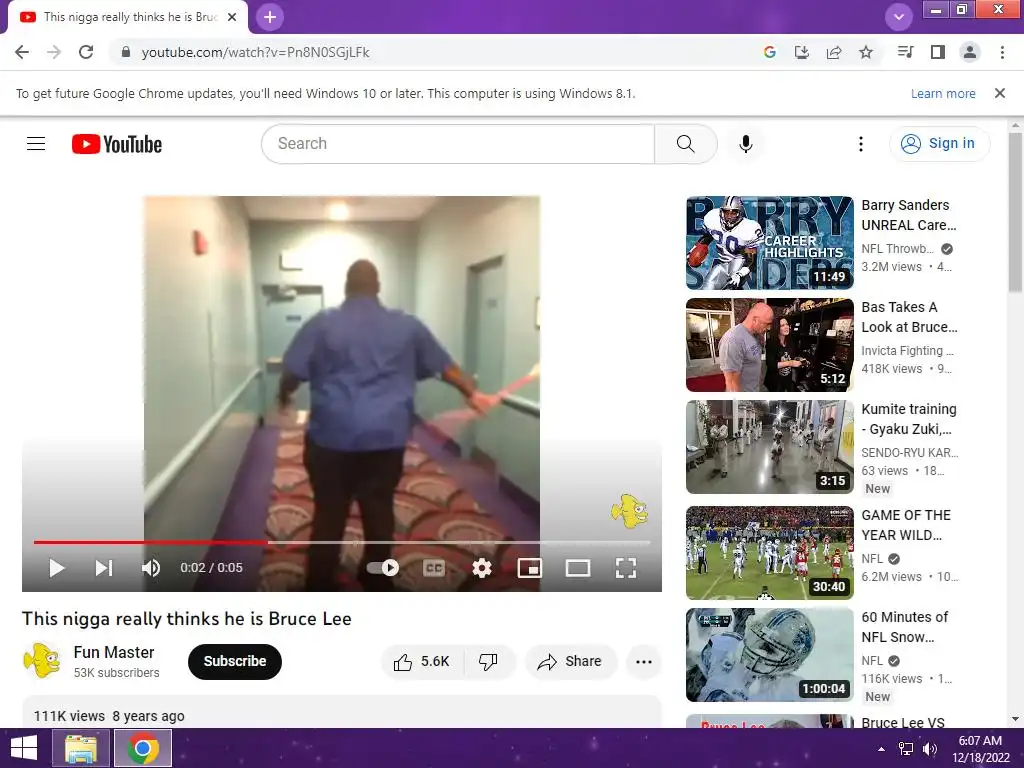The height and width of the screenshot is (768, 1024).
Task: Click Learn more about Chrome updates
Action: coord(943,93)
